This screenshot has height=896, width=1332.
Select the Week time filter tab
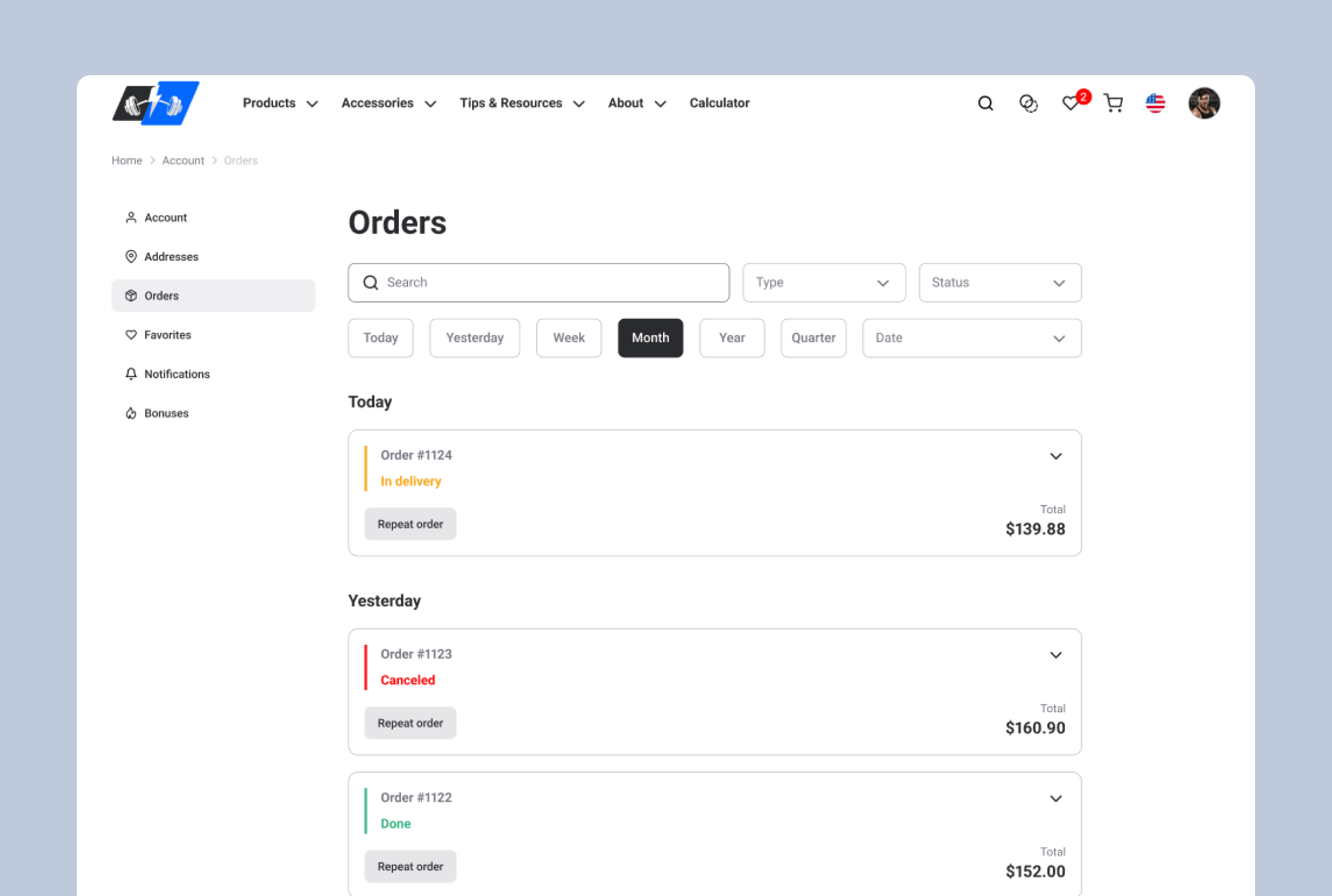[568, 337]
